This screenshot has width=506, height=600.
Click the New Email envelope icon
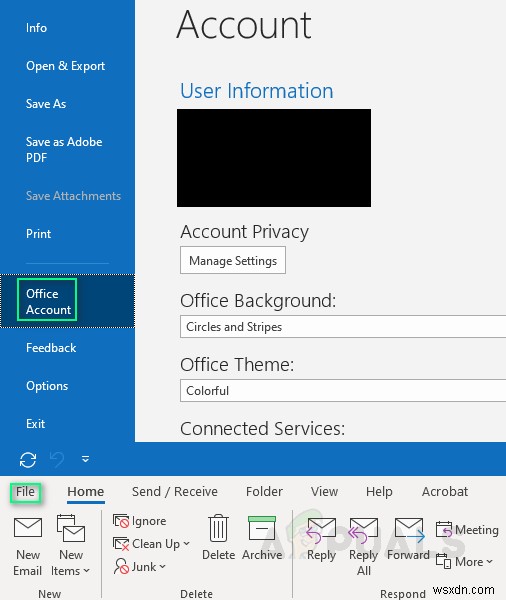point(28,528)
